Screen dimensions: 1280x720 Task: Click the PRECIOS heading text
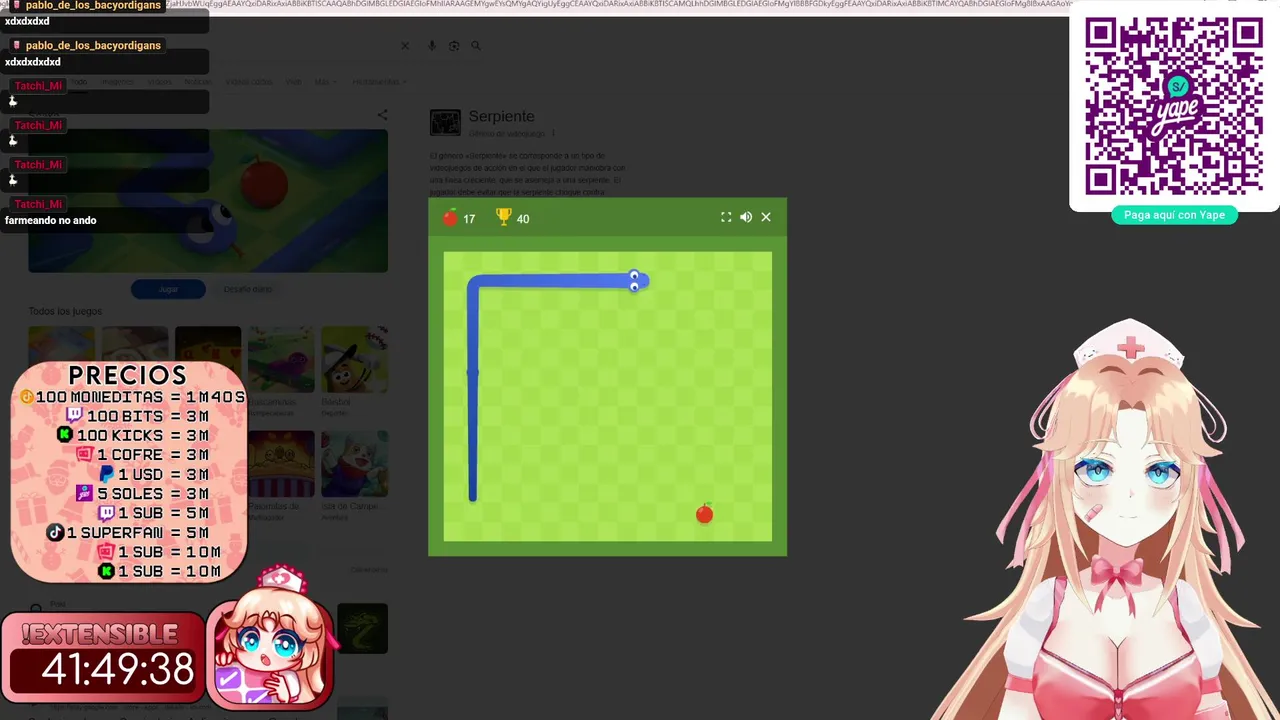point(128,375)
